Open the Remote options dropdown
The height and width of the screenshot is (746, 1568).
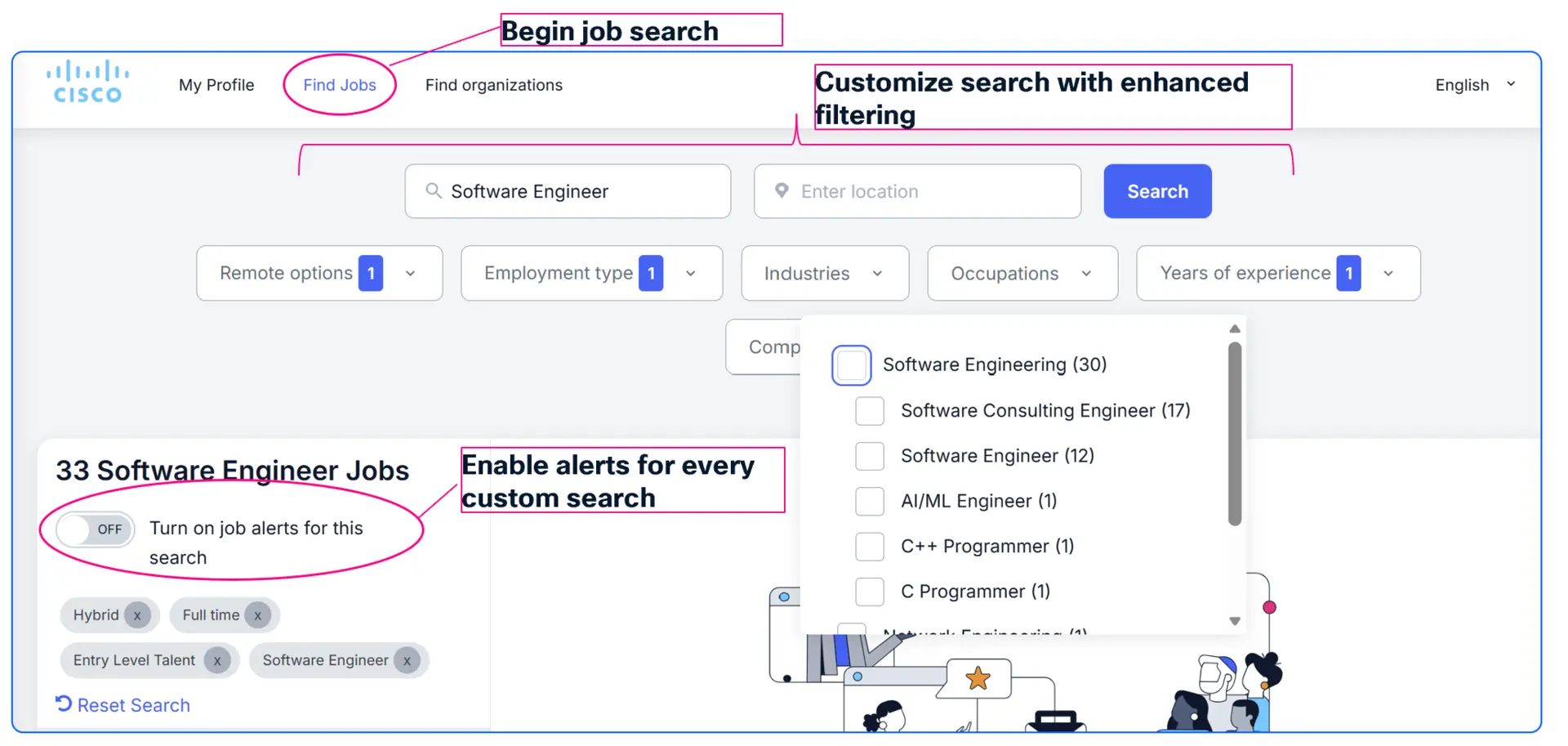click(x=319, y=273)
